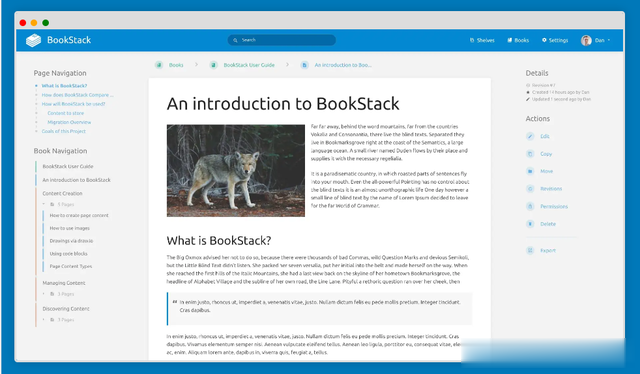The height and width of the screenshot is (374, 640).
Task: Open Discovering Content chapter
Action: pos(66,309)
